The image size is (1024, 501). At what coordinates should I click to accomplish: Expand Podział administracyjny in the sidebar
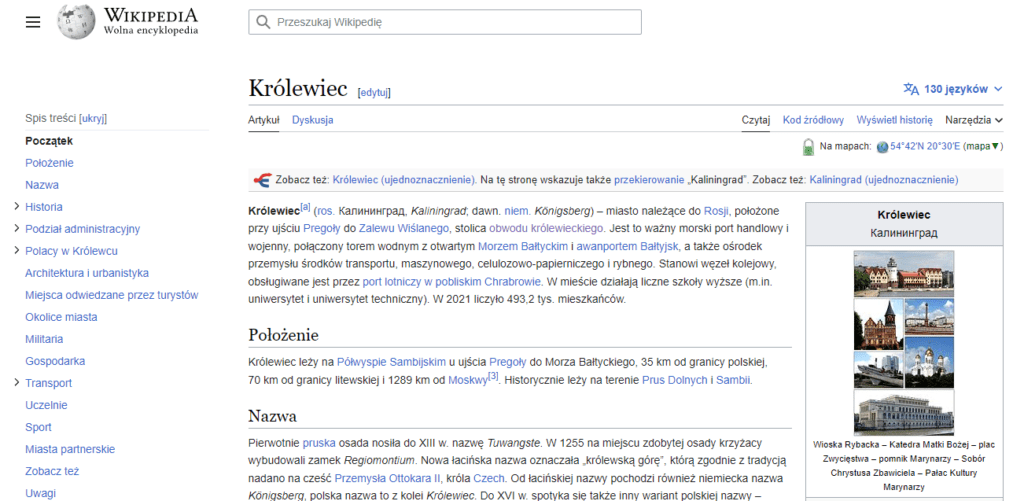point(17,229)
